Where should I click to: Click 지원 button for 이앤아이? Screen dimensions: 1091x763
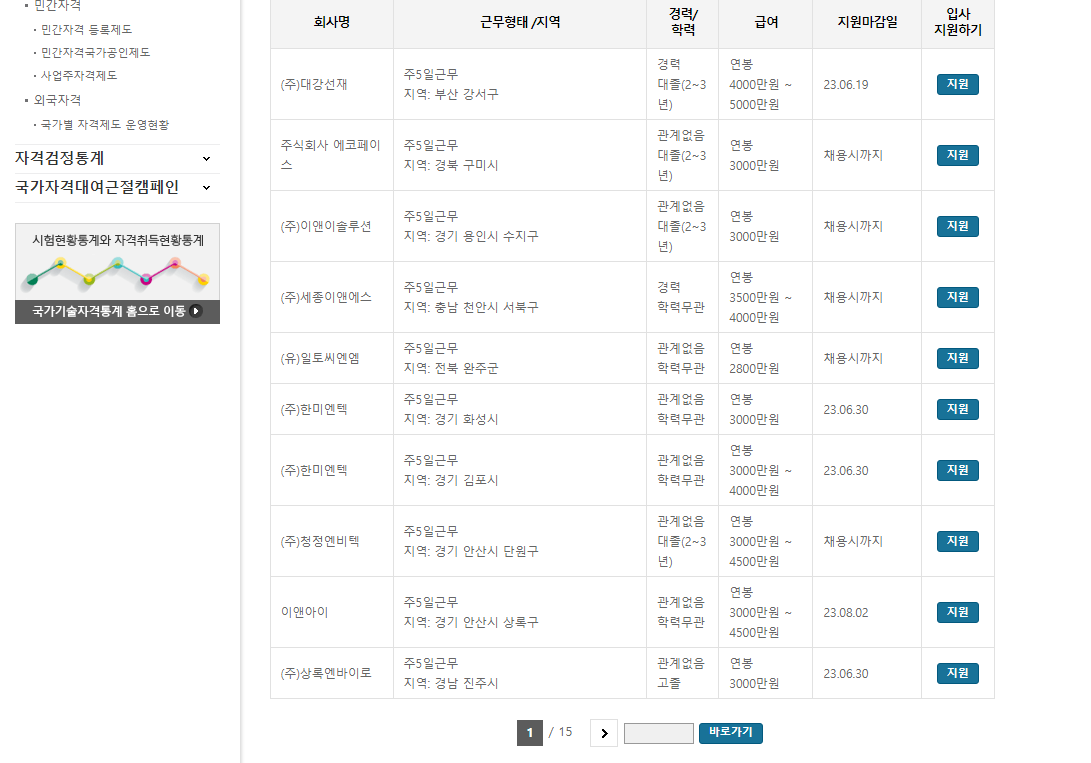[x=956, y=610]
